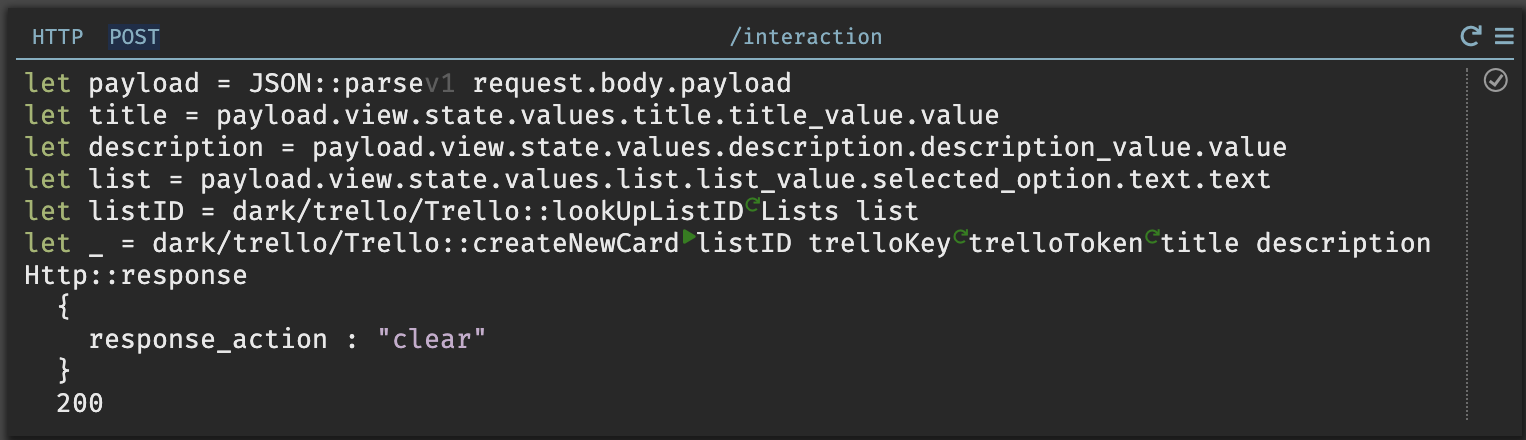The image size is (1526, 440).
Task: Click the HTTP handler type label
Action: click(58, 37)
